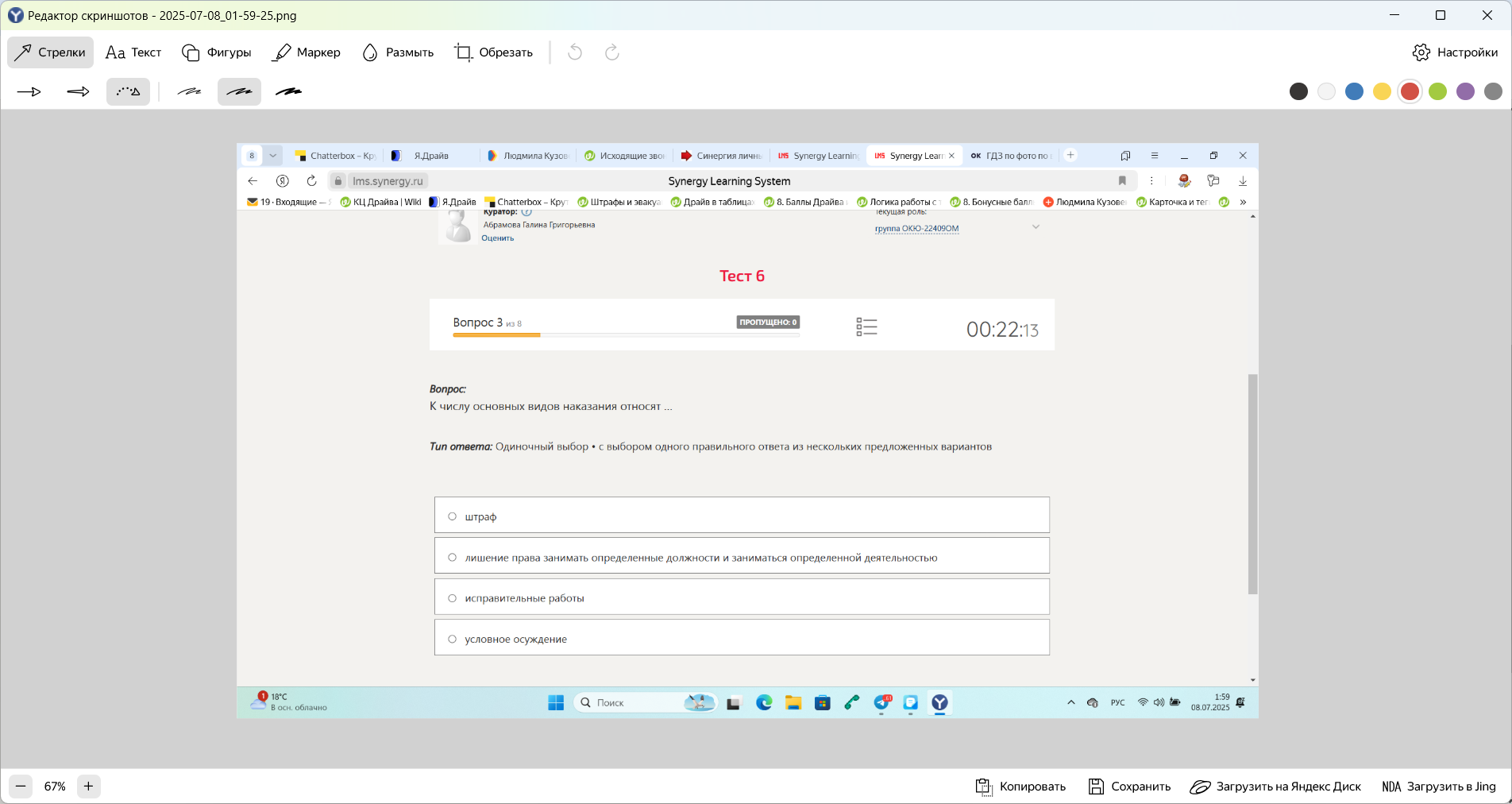The image size is (1512, 804).
Task: Open Настройки settings
Action: pos(1455,52)
